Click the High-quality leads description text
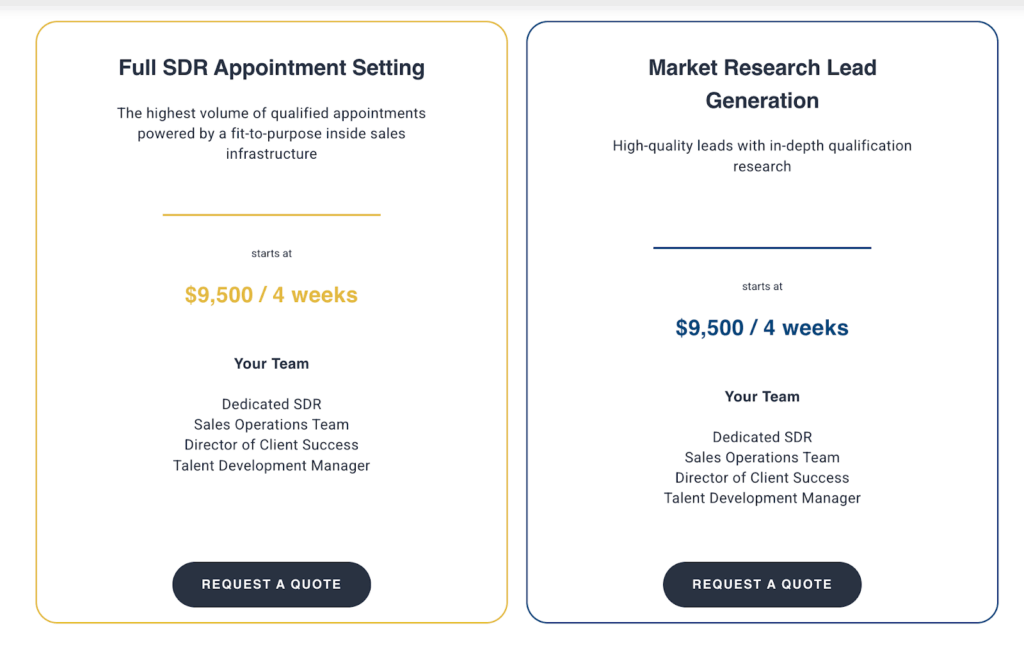This screenshot has width=1024, height=649. [x=762, y=156]
